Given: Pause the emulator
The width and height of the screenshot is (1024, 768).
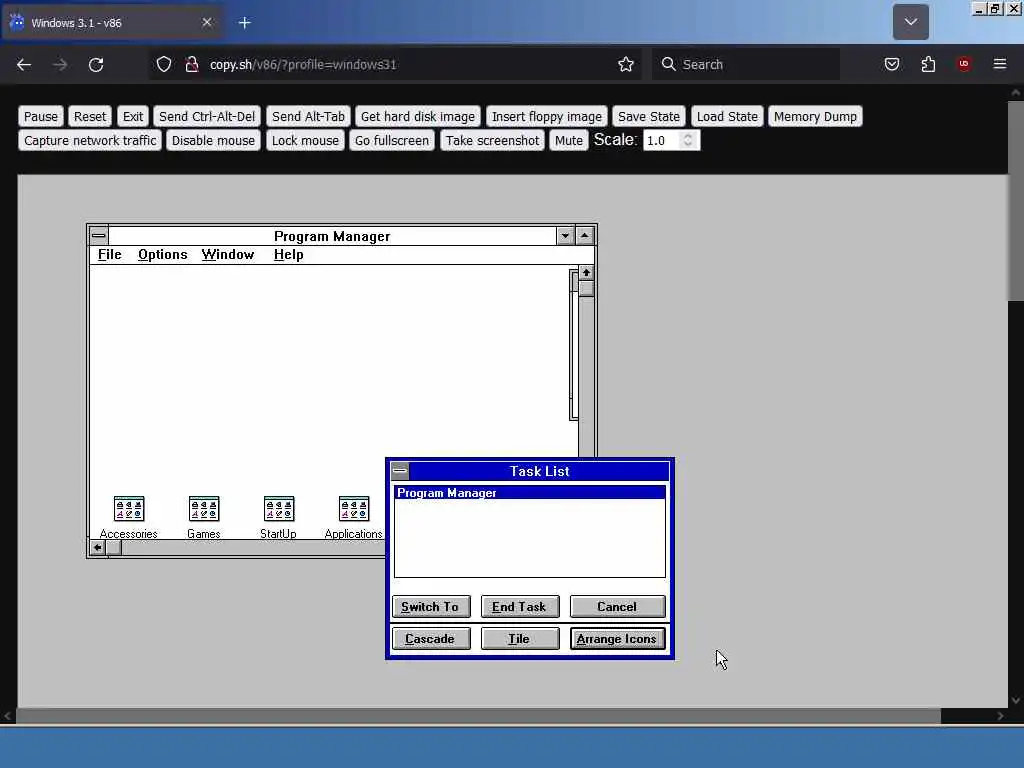Looking at the screenshot, I should pos(41,116).
